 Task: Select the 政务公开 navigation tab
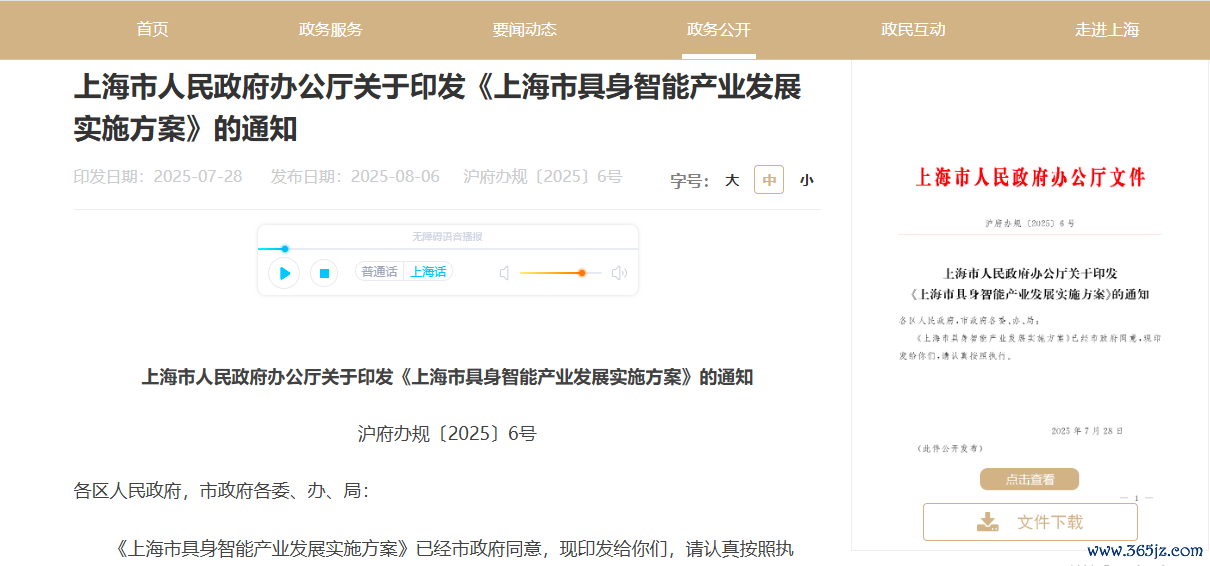click(718, 30)
